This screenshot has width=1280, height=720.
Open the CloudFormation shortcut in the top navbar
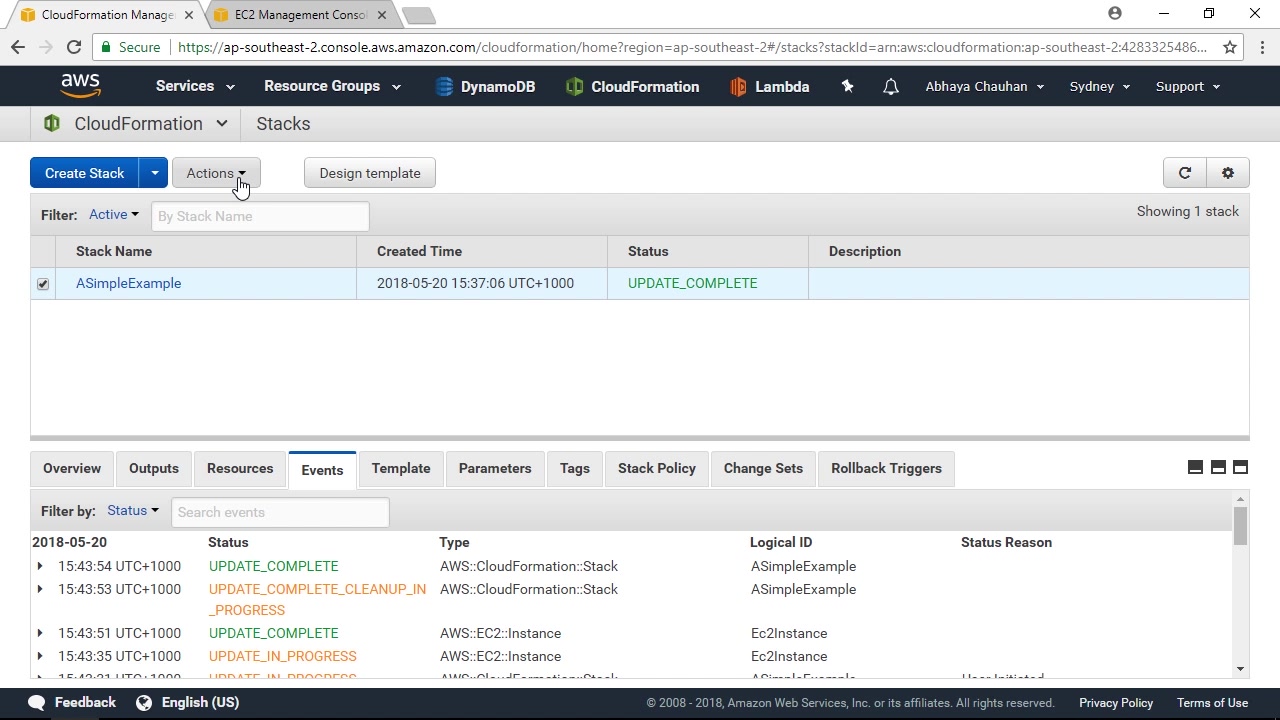632,87
